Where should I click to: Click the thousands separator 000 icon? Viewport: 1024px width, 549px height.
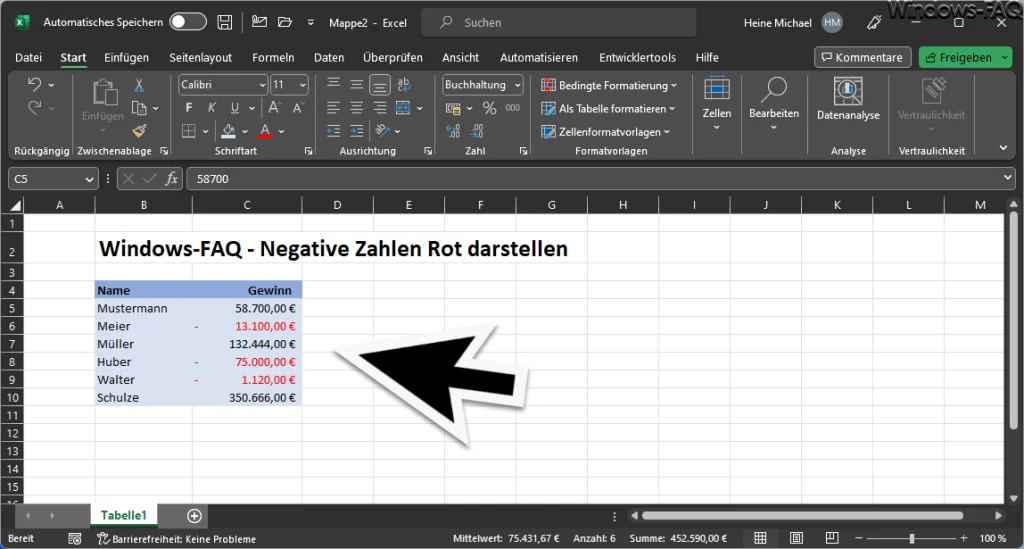(513, 108)
